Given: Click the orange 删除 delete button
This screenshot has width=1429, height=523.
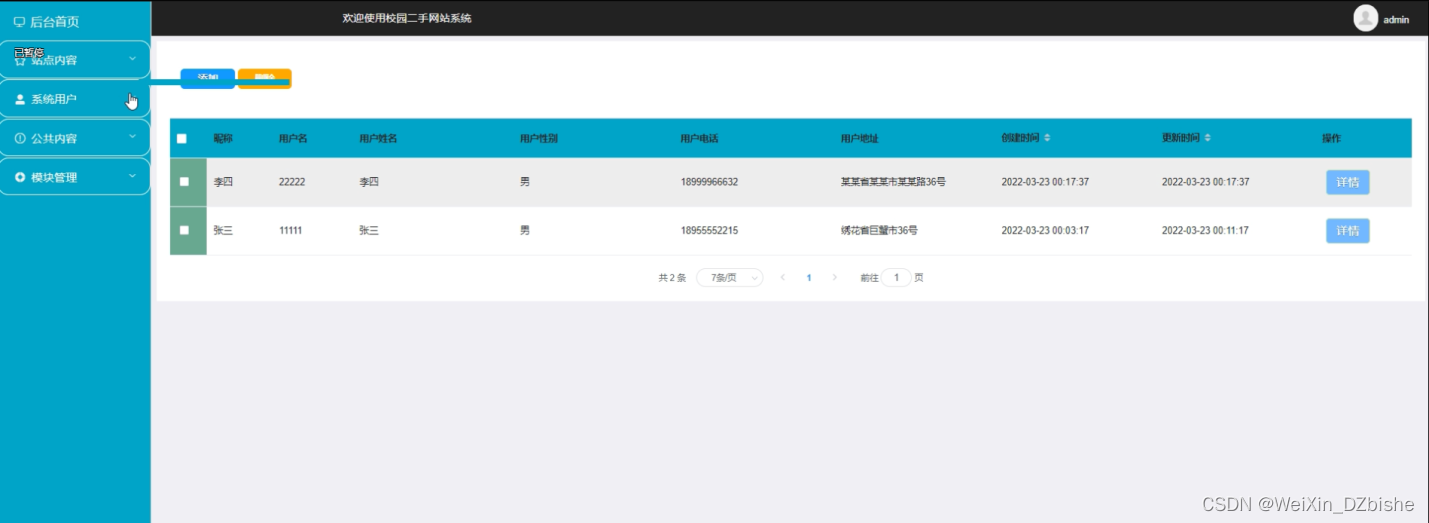Looking at the screenshot, I should tap(265, 79).
